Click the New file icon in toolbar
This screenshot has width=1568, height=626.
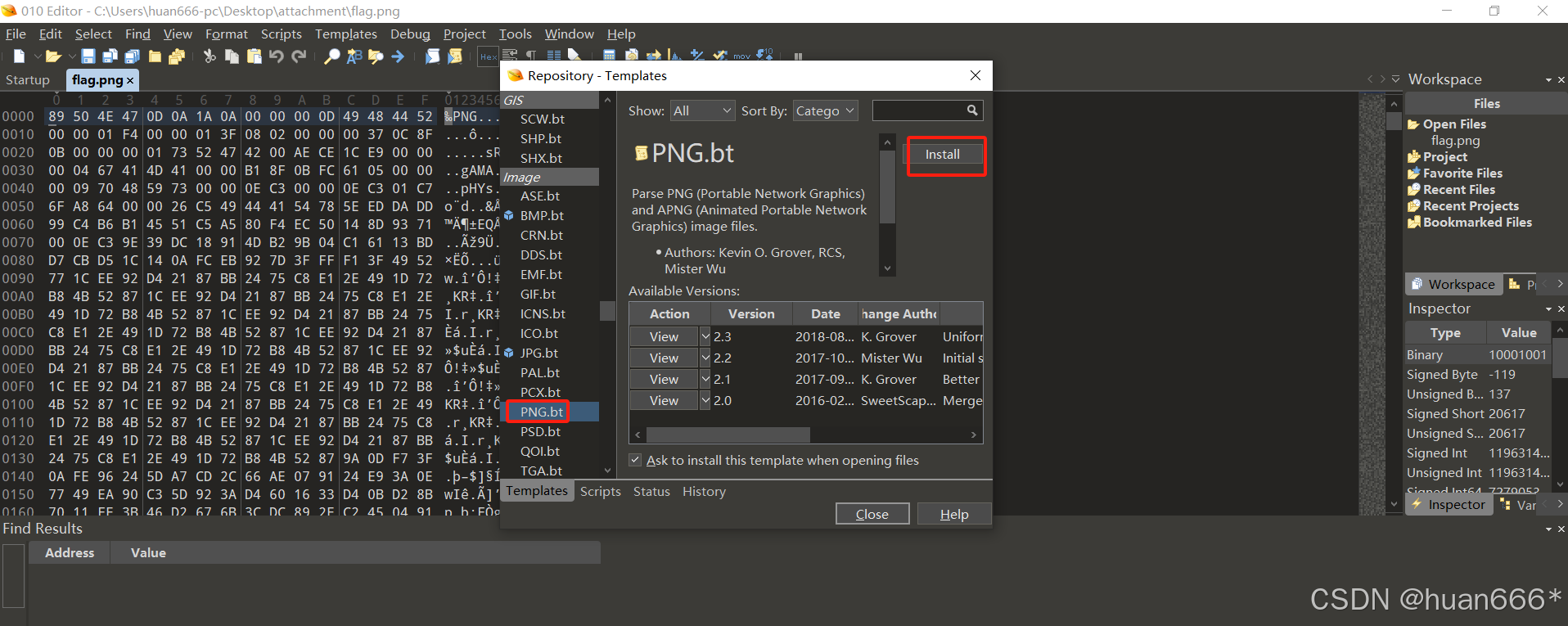point(19,56)
